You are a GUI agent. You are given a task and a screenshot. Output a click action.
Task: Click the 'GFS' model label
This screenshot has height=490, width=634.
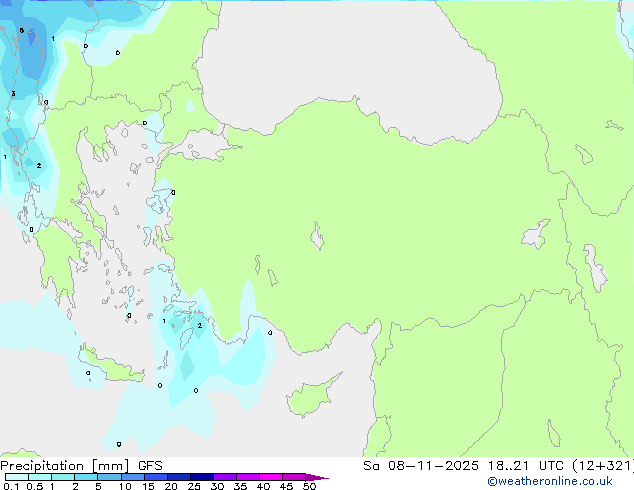click(150, 466)
